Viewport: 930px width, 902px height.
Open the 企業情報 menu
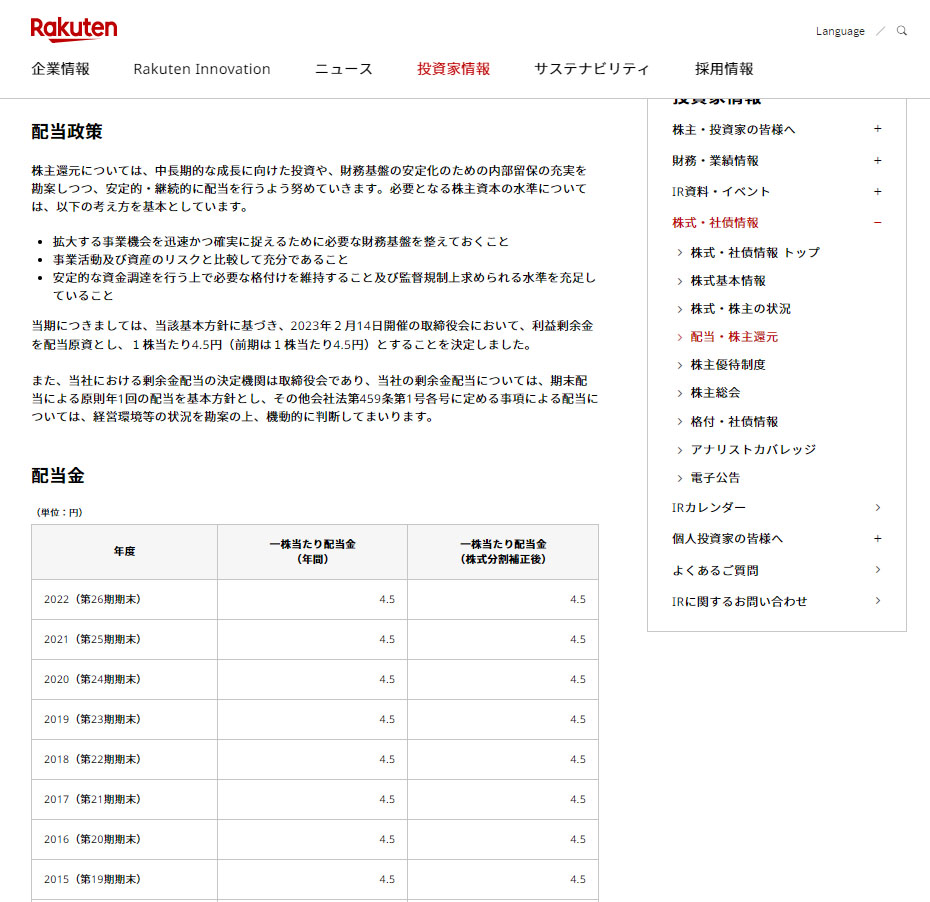(60, 69)
